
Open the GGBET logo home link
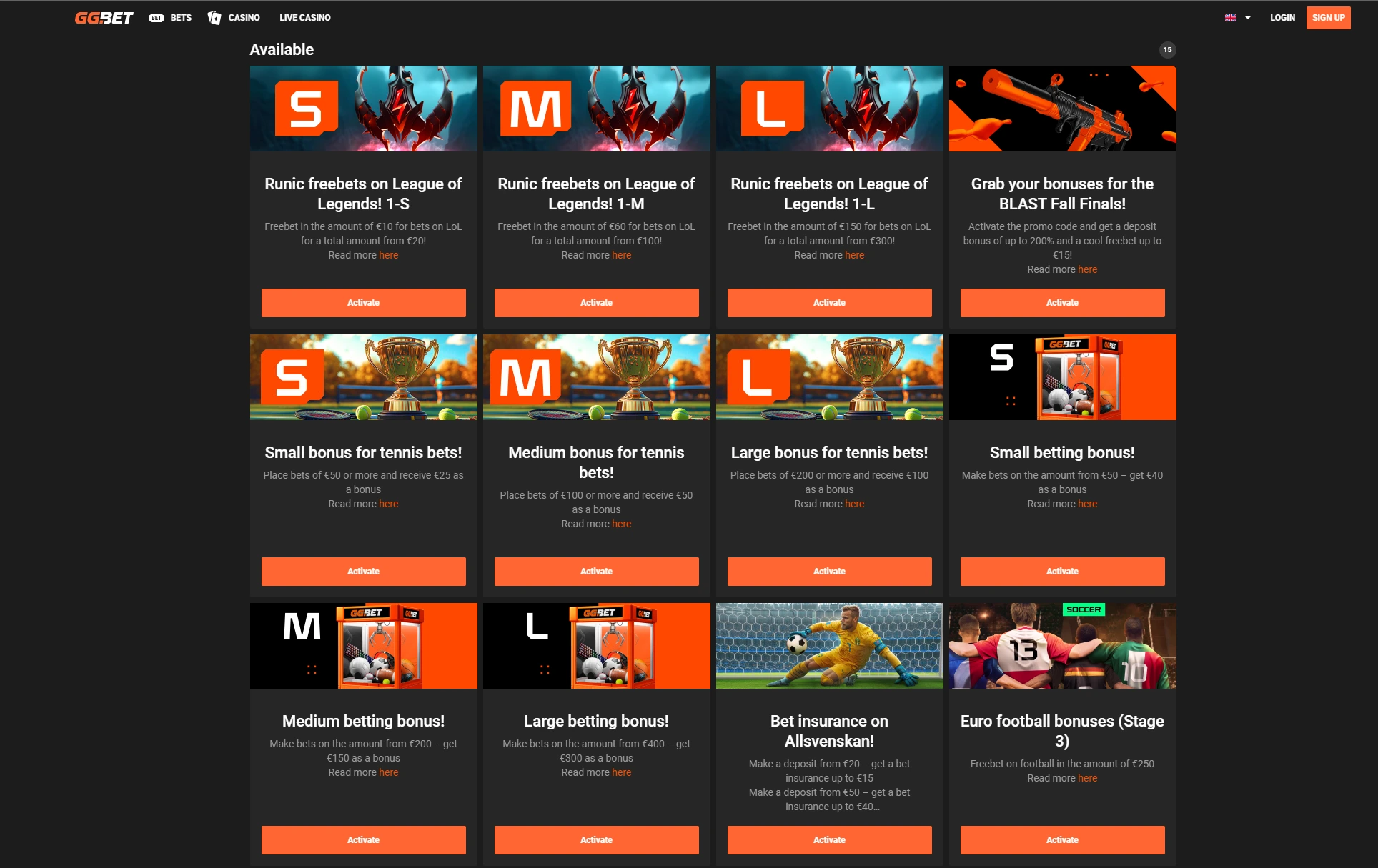[x=104, y=18]
